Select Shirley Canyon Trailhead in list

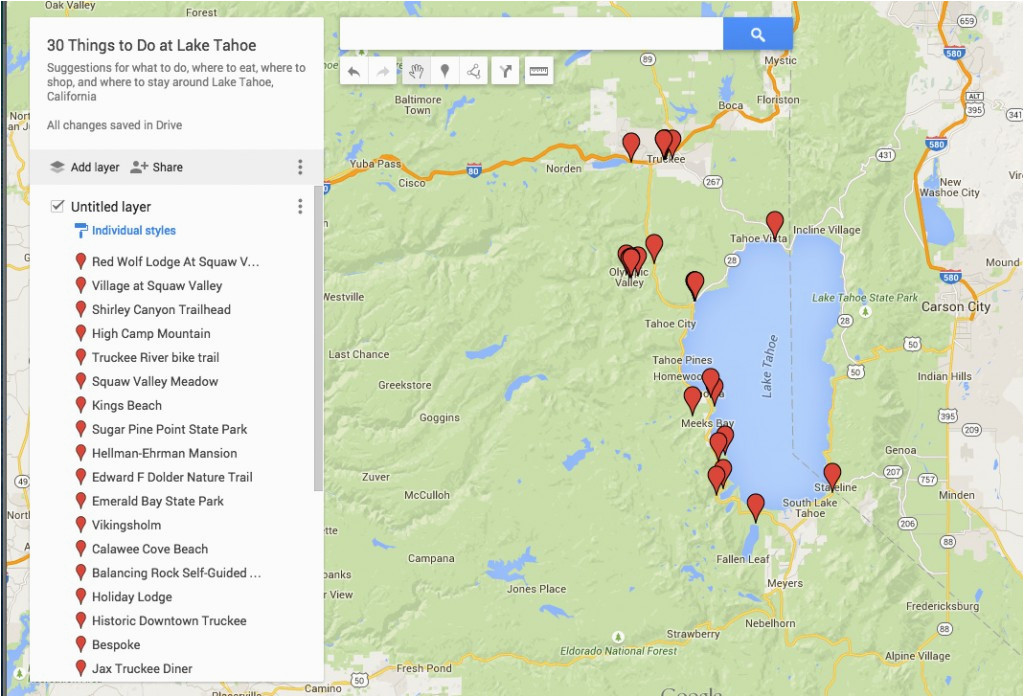coord(161,310)
